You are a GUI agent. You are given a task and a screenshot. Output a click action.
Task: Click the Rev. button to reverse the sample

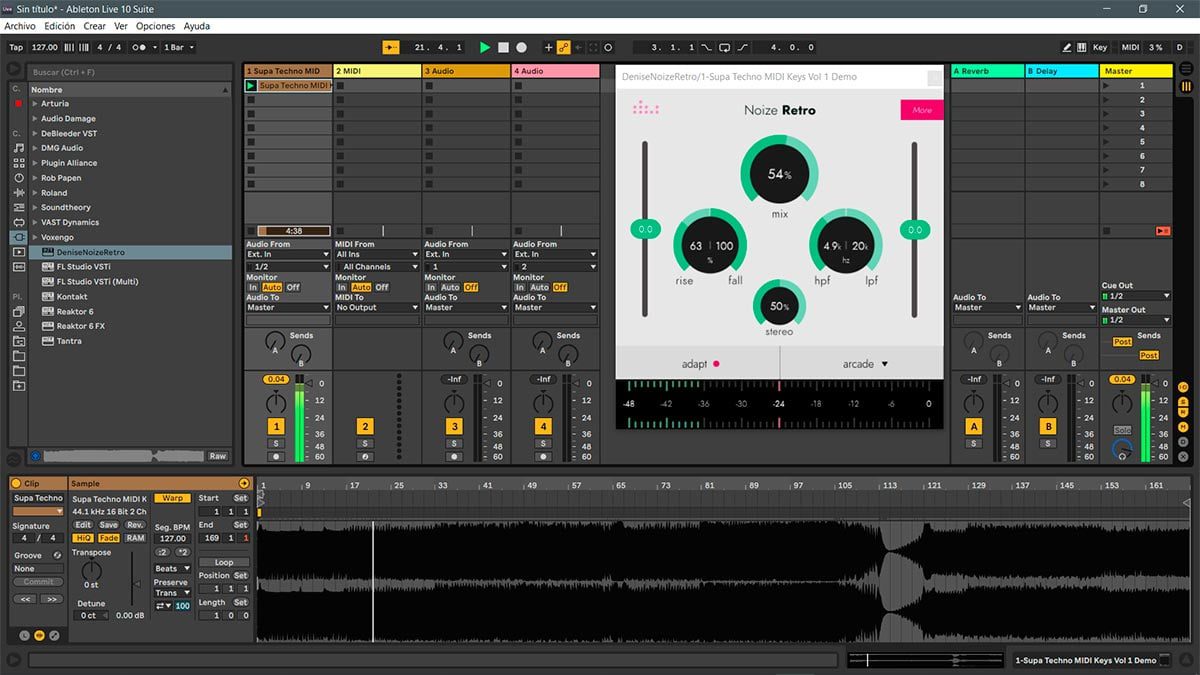pyautogui.click(x=135, y=525)
